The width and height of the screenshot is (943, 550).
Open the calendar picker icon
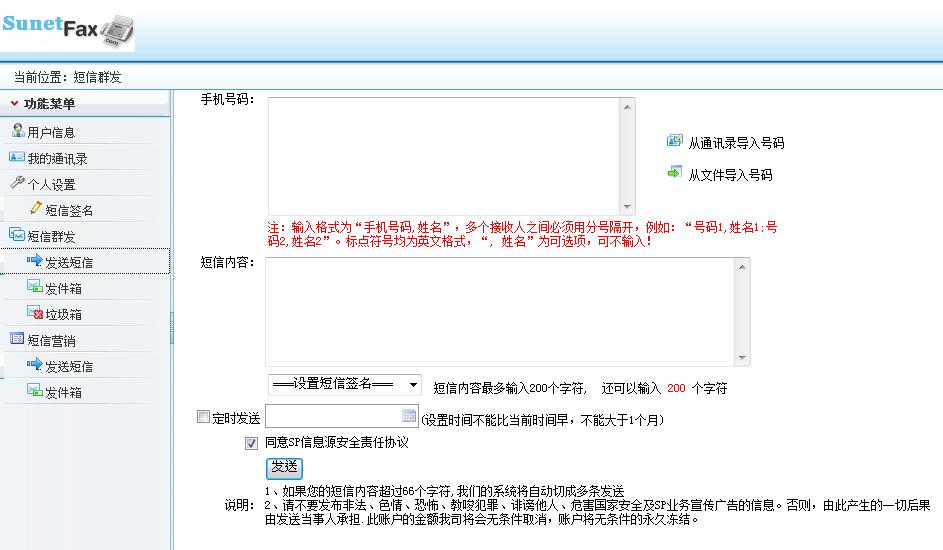[409, 415]
